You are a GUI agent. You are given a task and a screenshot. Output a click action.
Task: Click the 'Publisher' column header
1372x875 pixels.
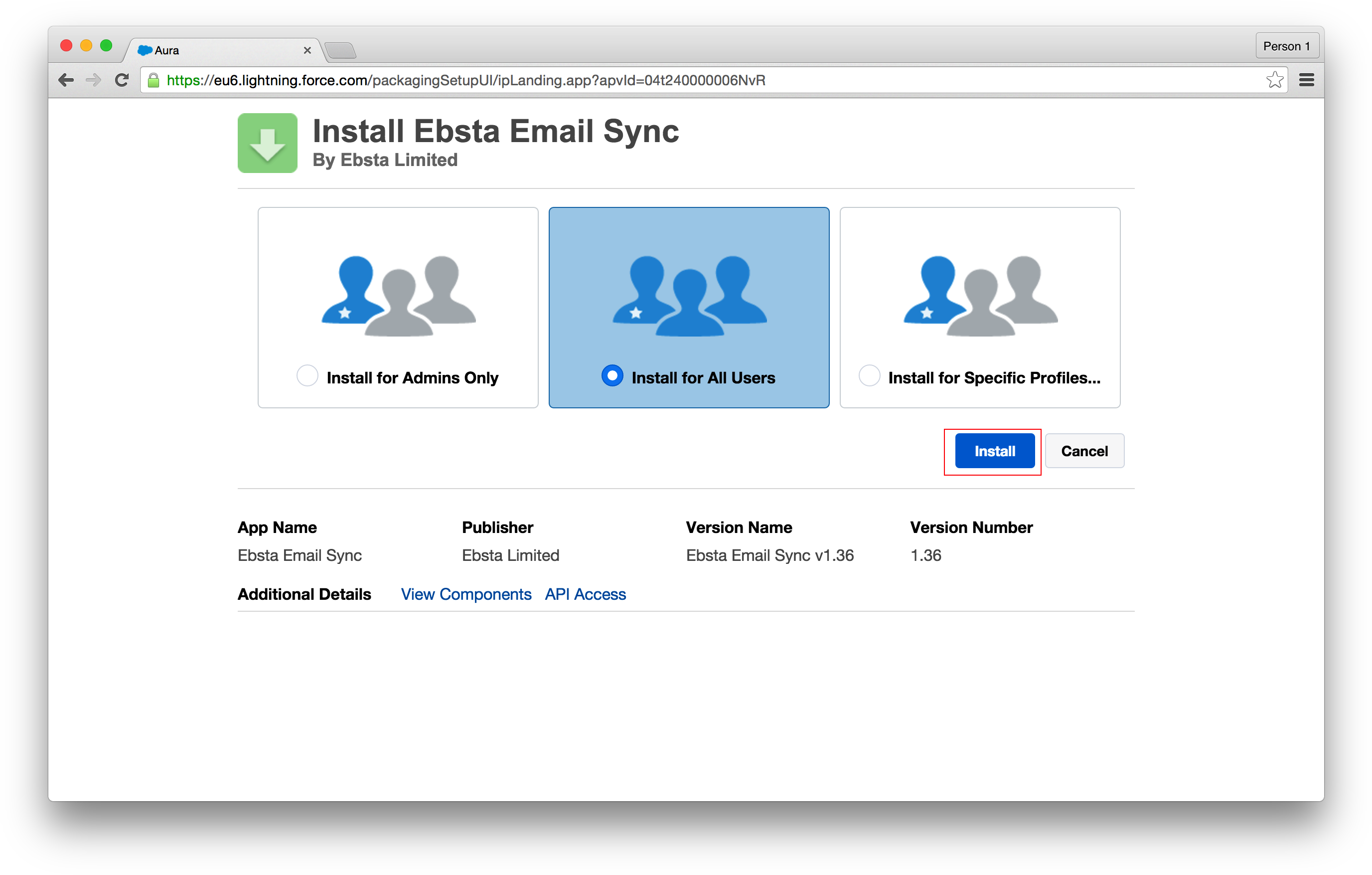497,527
